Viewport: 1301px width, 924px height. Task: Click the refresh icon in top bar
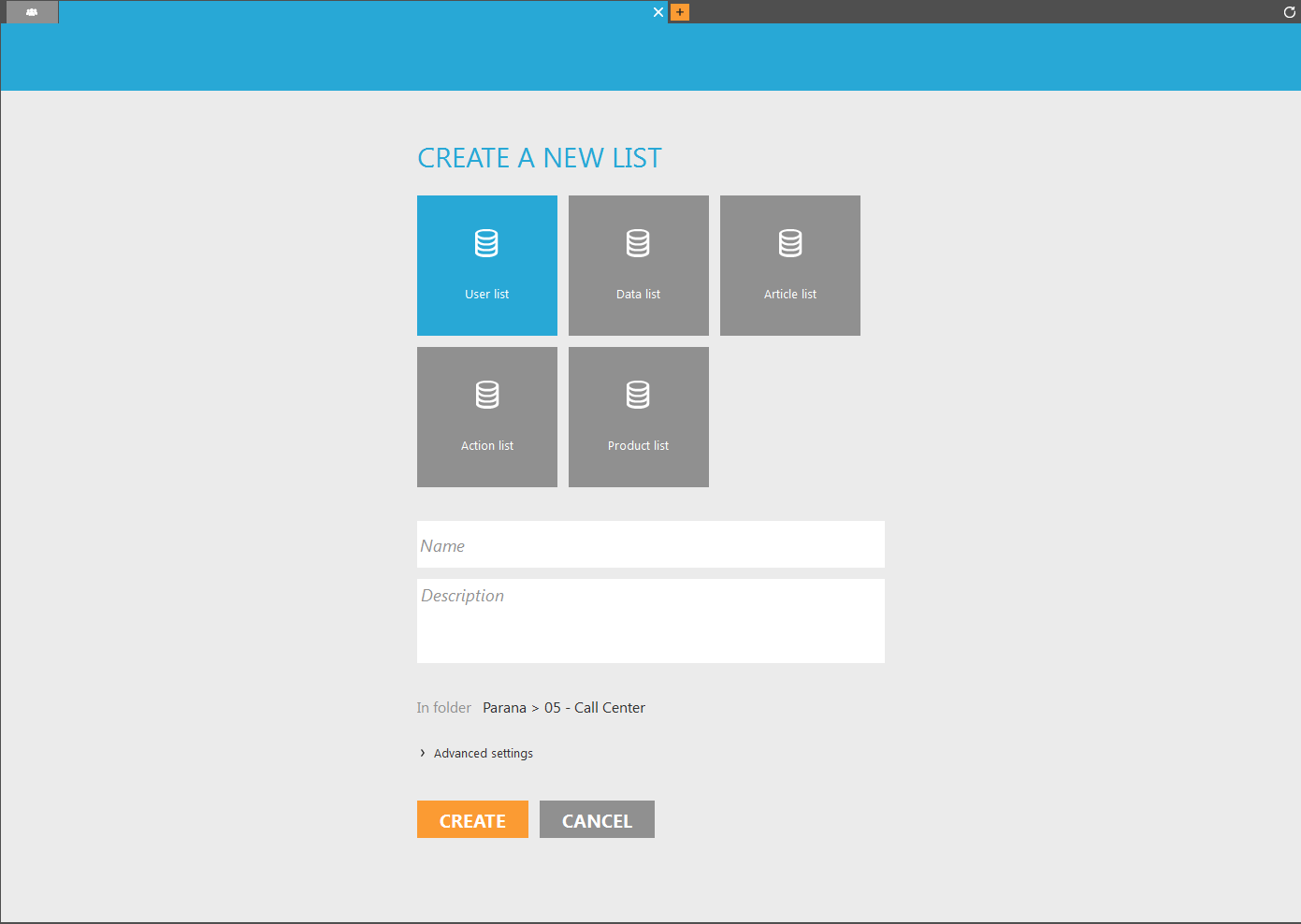click(x=1289, y=12)
